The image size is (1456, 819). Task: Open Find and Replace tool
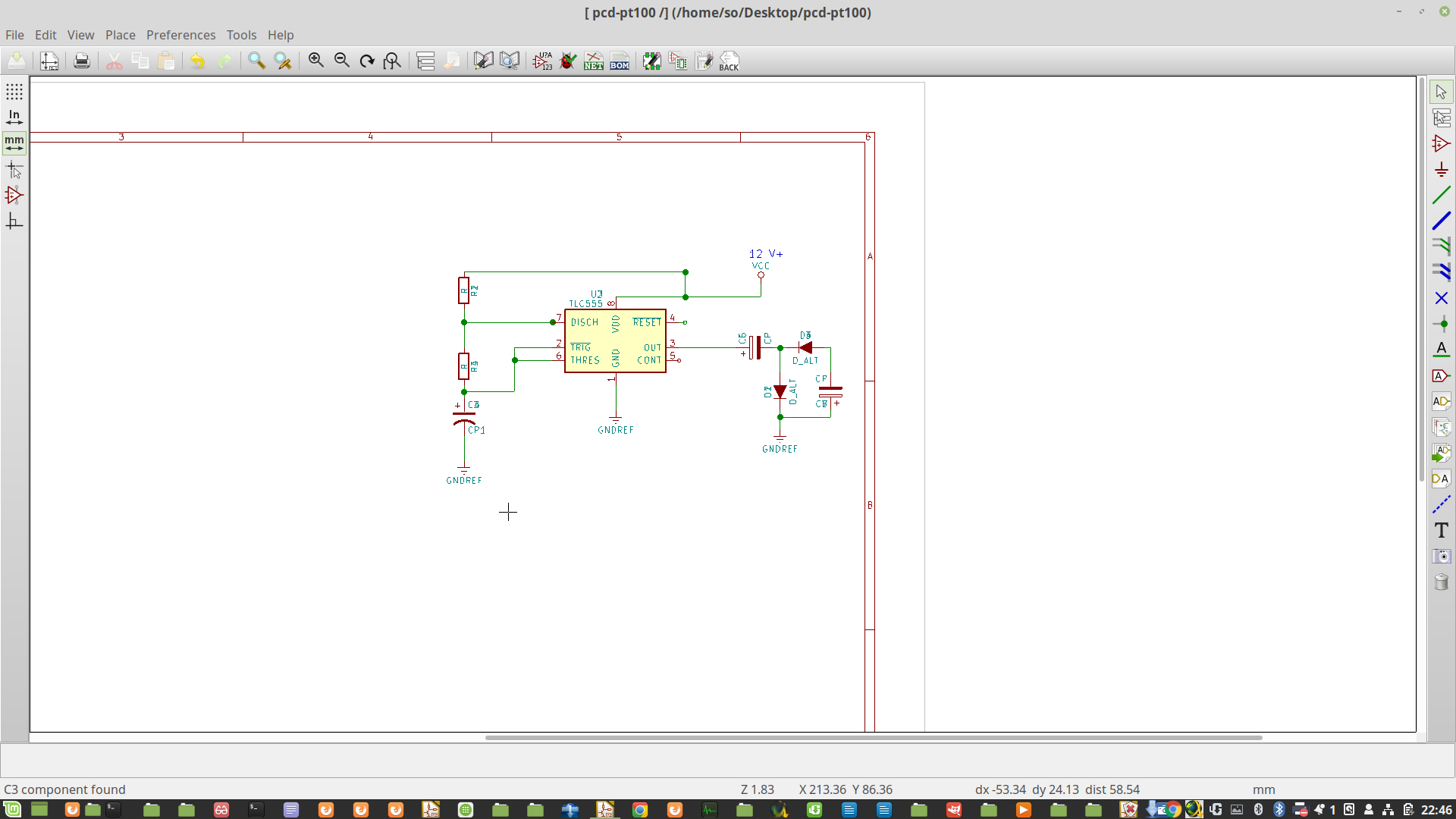click(x=283, y=61)
